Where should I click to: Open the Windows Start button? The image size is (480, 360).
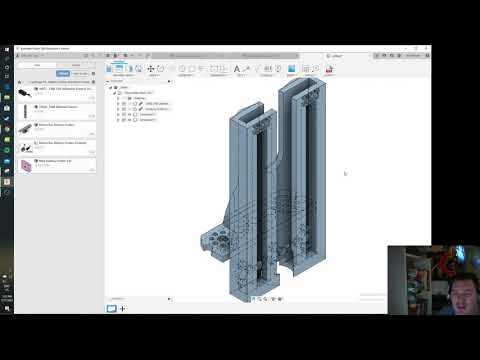[7, 50]
